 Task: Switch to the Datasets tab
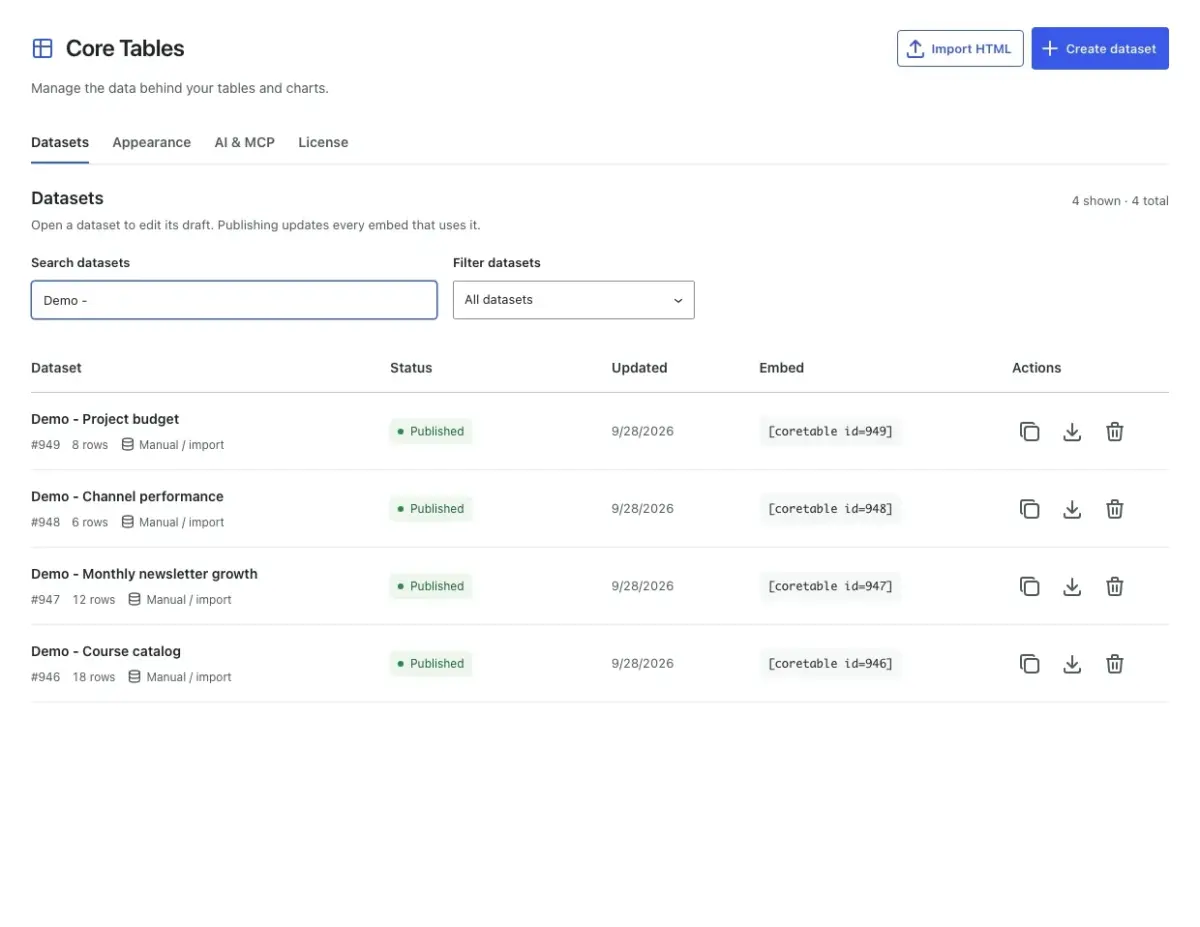coord(60,142)
